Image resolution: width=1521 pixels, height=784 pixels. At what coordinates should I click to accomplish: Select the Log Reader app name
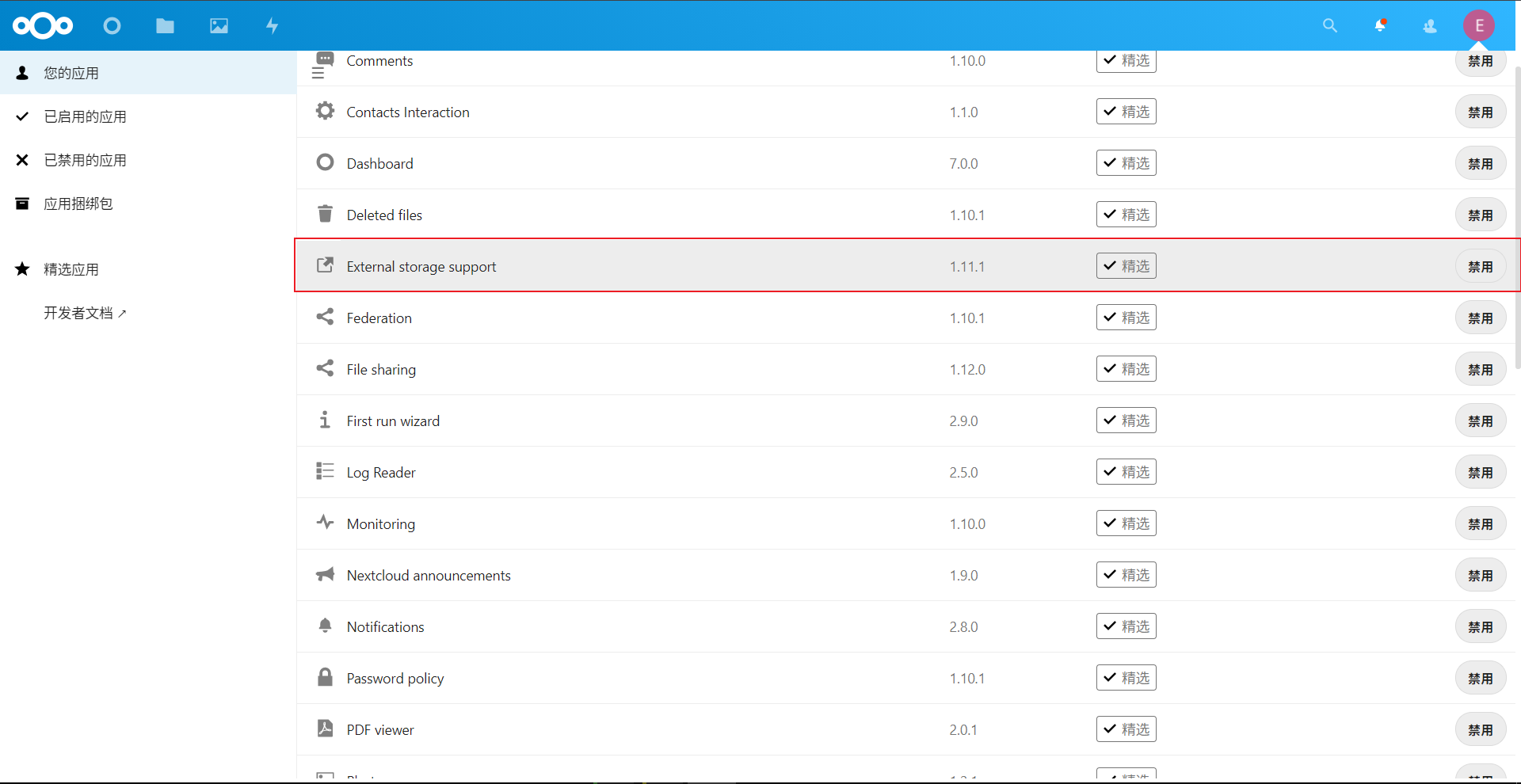click(381, 473)
